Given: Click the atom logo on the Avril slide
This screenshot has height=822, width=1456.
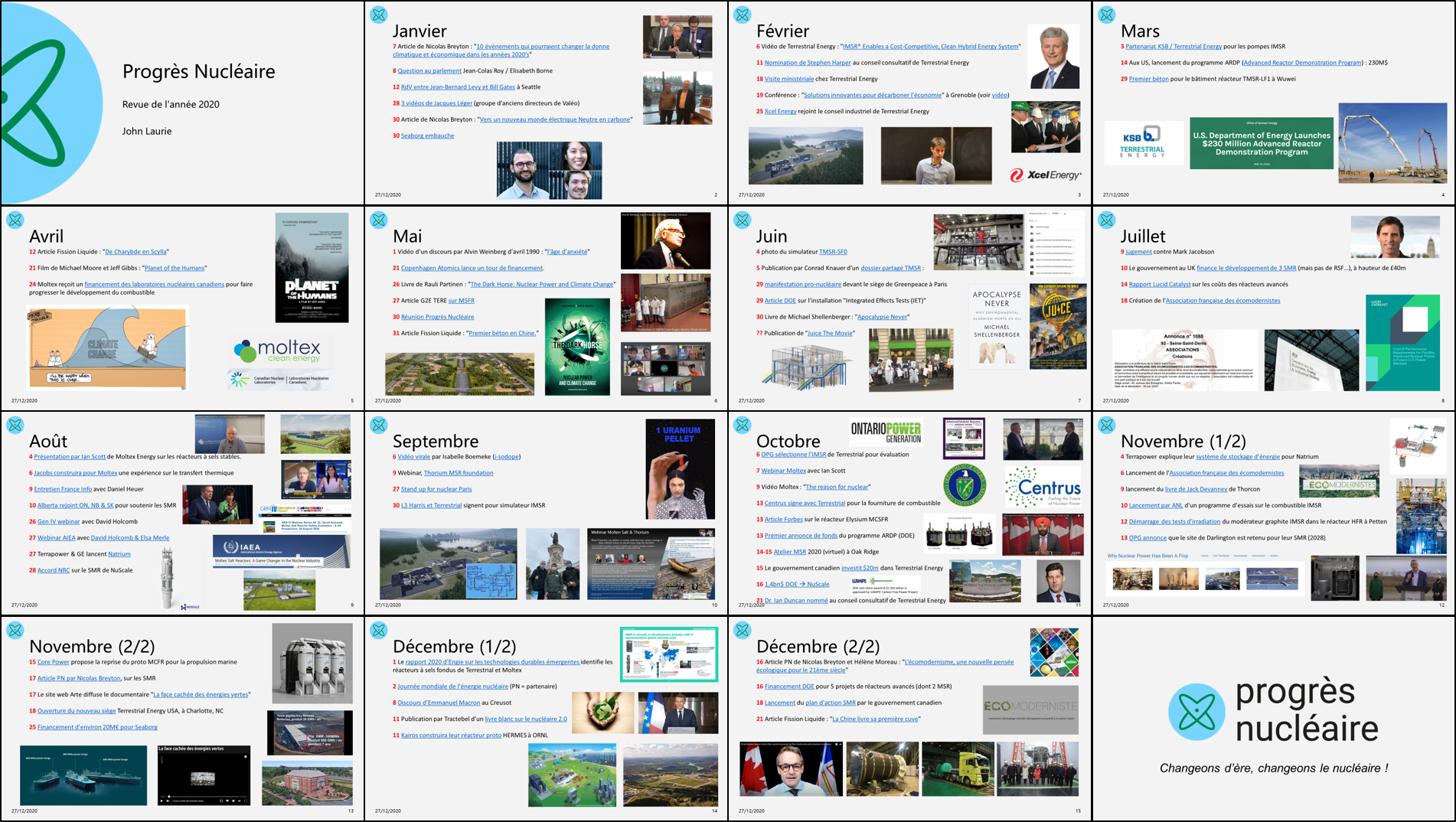Looking at the screenshot, I should click(x=15, y=220).
